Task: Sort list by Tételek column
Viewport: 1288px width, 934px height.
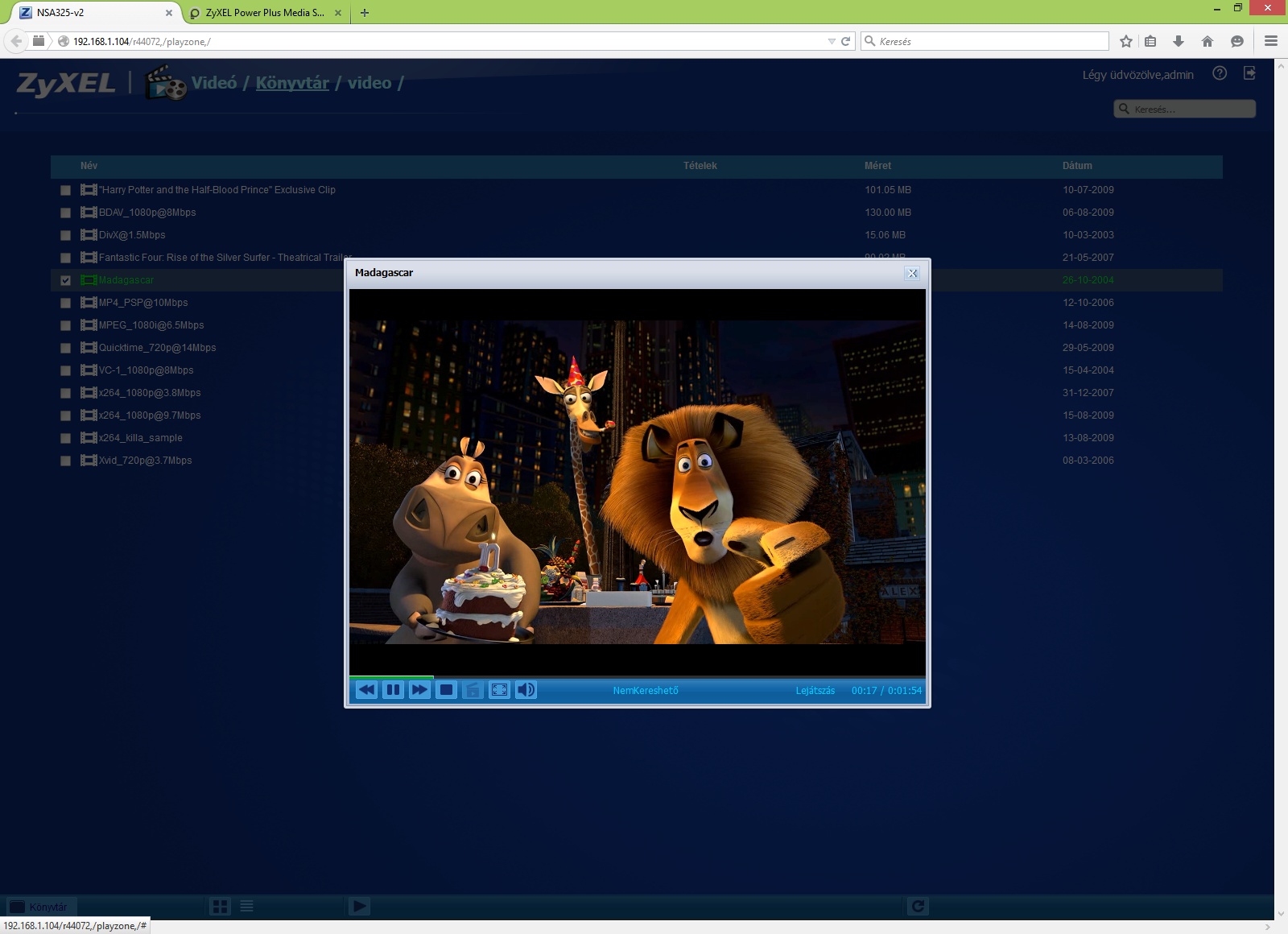Action: (700, 166)
